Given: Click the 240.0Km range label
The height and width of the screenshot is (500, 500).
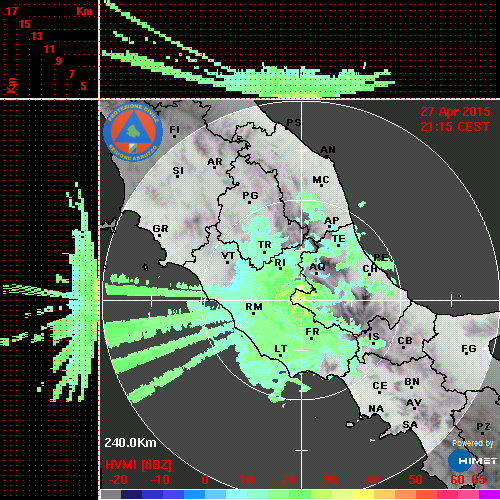Looking at the screenshot, I should pos(130,443).
